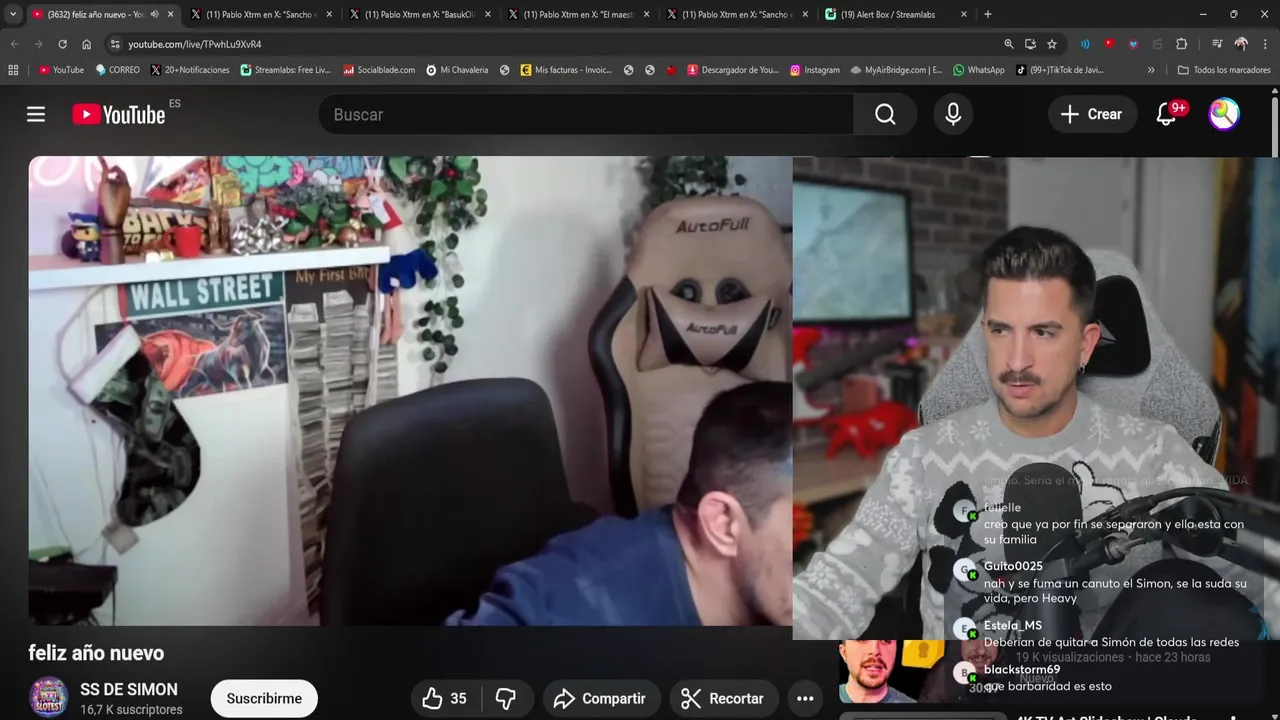Open the Mis facturas - Invoic... bookmark
The image size is (1280, 720).
coord(566,70)
